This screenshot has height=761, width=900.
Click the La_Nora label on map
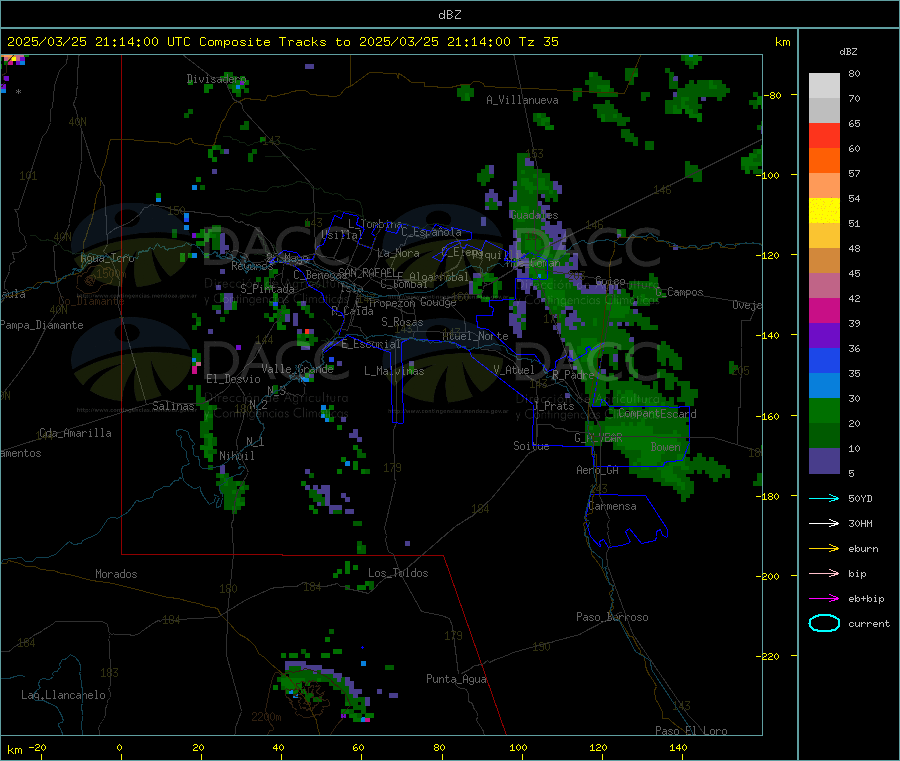[398, 253]
